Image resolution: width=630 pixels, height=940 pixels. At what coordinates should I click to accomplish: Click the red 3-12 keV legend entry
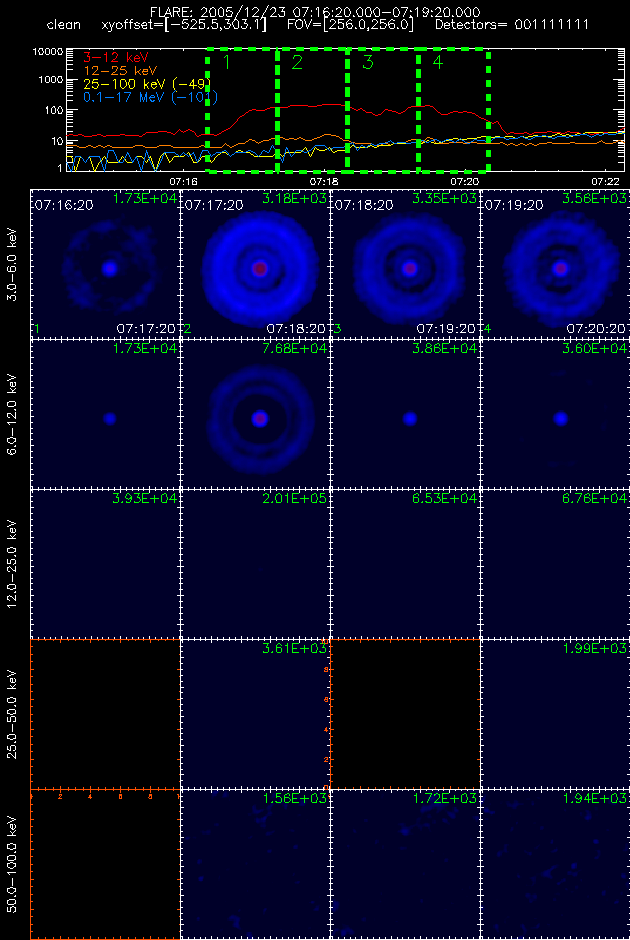pyautogui.click(x=116, y=58)
